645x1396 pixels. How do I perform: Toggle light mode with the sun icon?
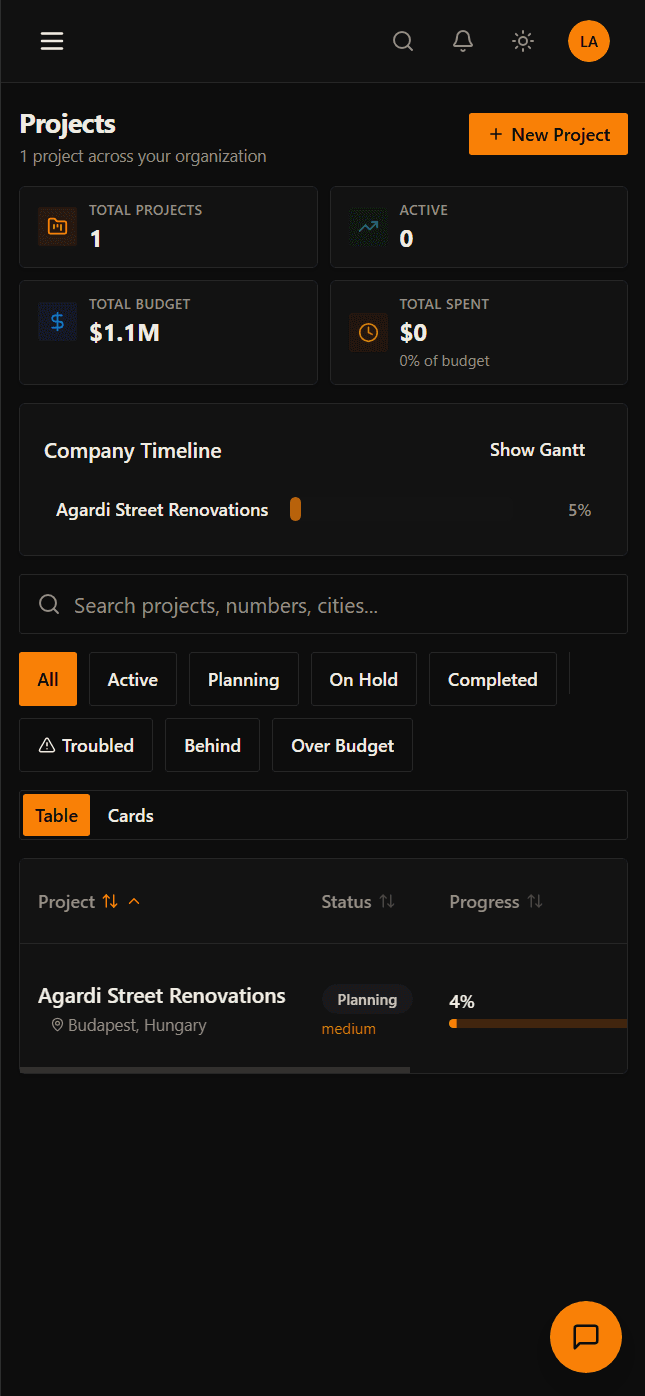pos(523,41)
